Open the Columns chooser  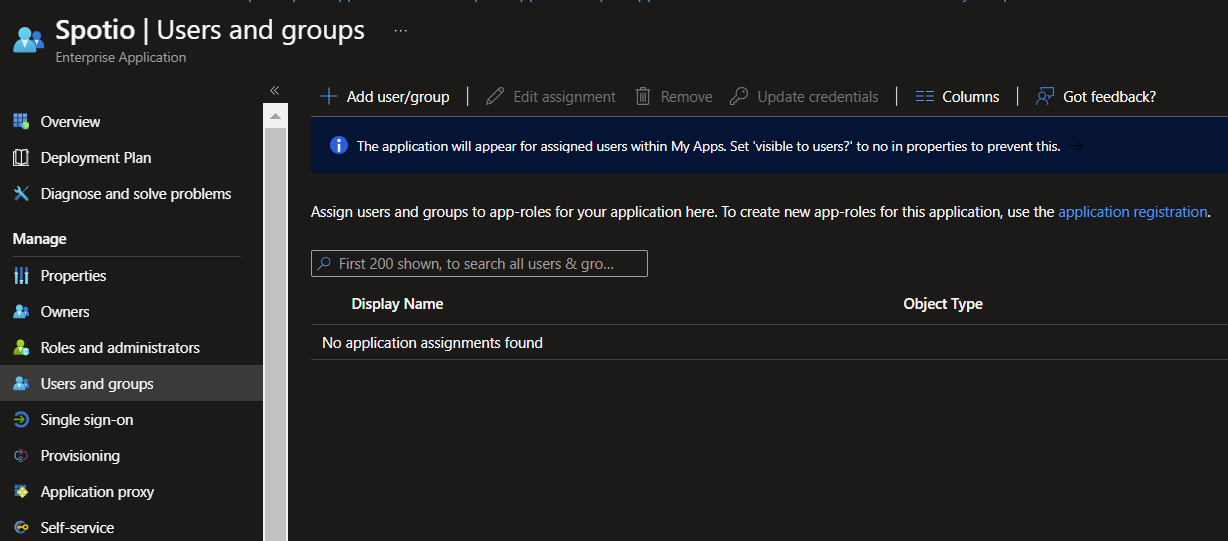click(958, 97)
